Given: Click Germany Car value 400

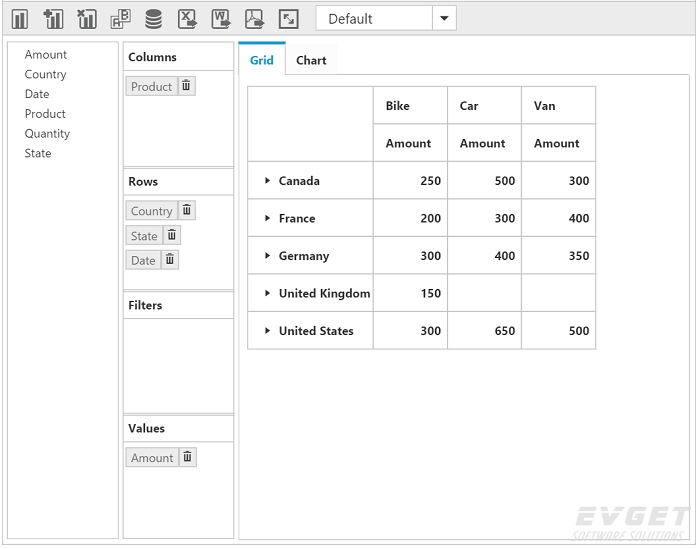Looking at the screenshot, I should coord(484,255).
